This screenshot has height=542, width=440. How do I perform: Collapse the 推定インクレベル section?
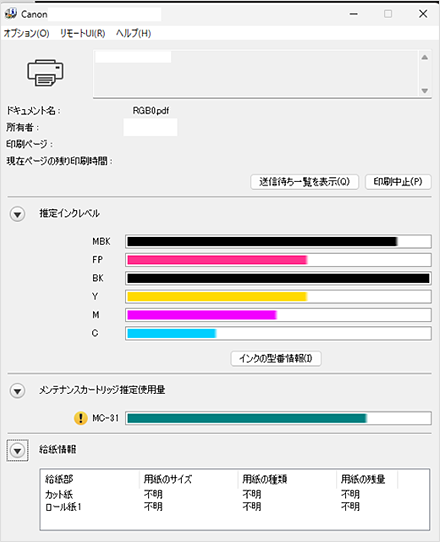(17, 214)
